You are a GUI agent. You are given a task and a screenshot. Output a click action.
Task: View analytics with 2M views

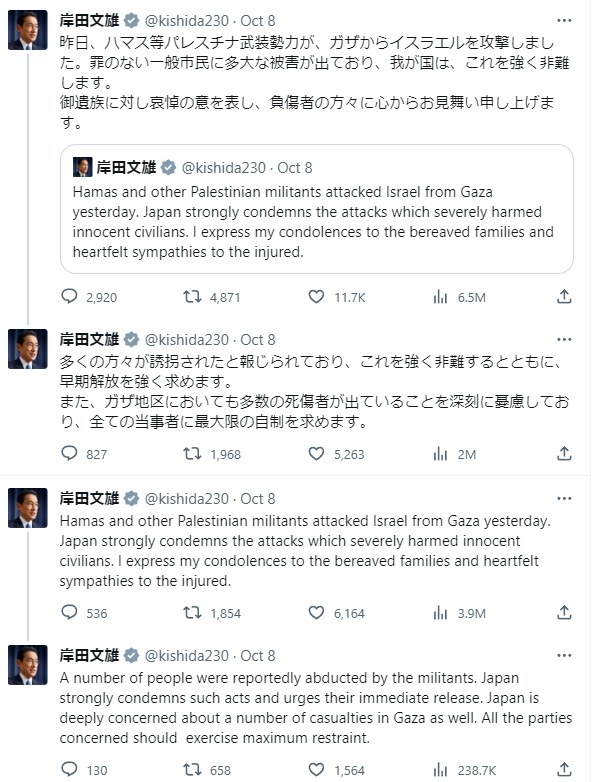[440, 454]
